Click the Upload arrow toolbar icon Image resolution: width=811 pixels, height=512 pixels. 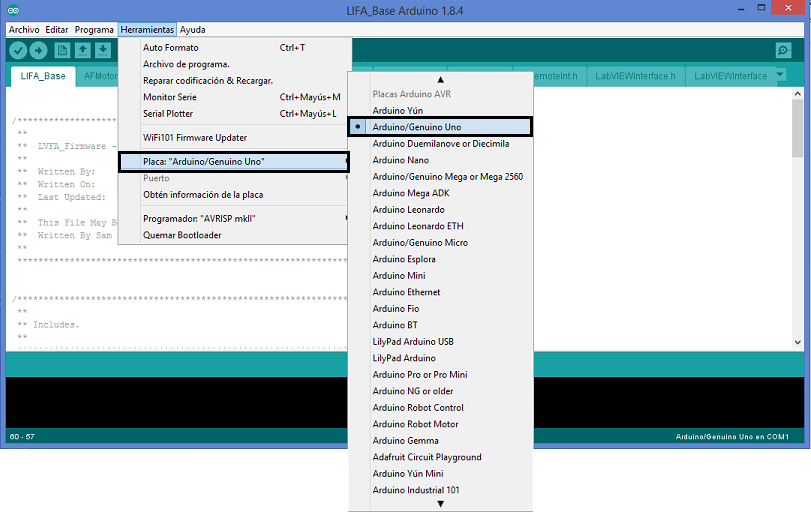38,50
